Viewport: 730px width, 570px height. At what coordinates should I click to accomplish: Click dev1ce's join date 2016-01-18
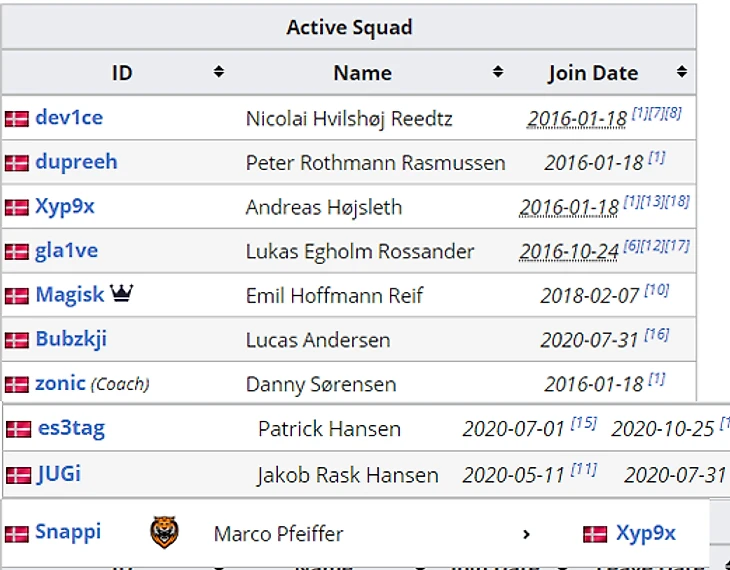click(577, 119)
